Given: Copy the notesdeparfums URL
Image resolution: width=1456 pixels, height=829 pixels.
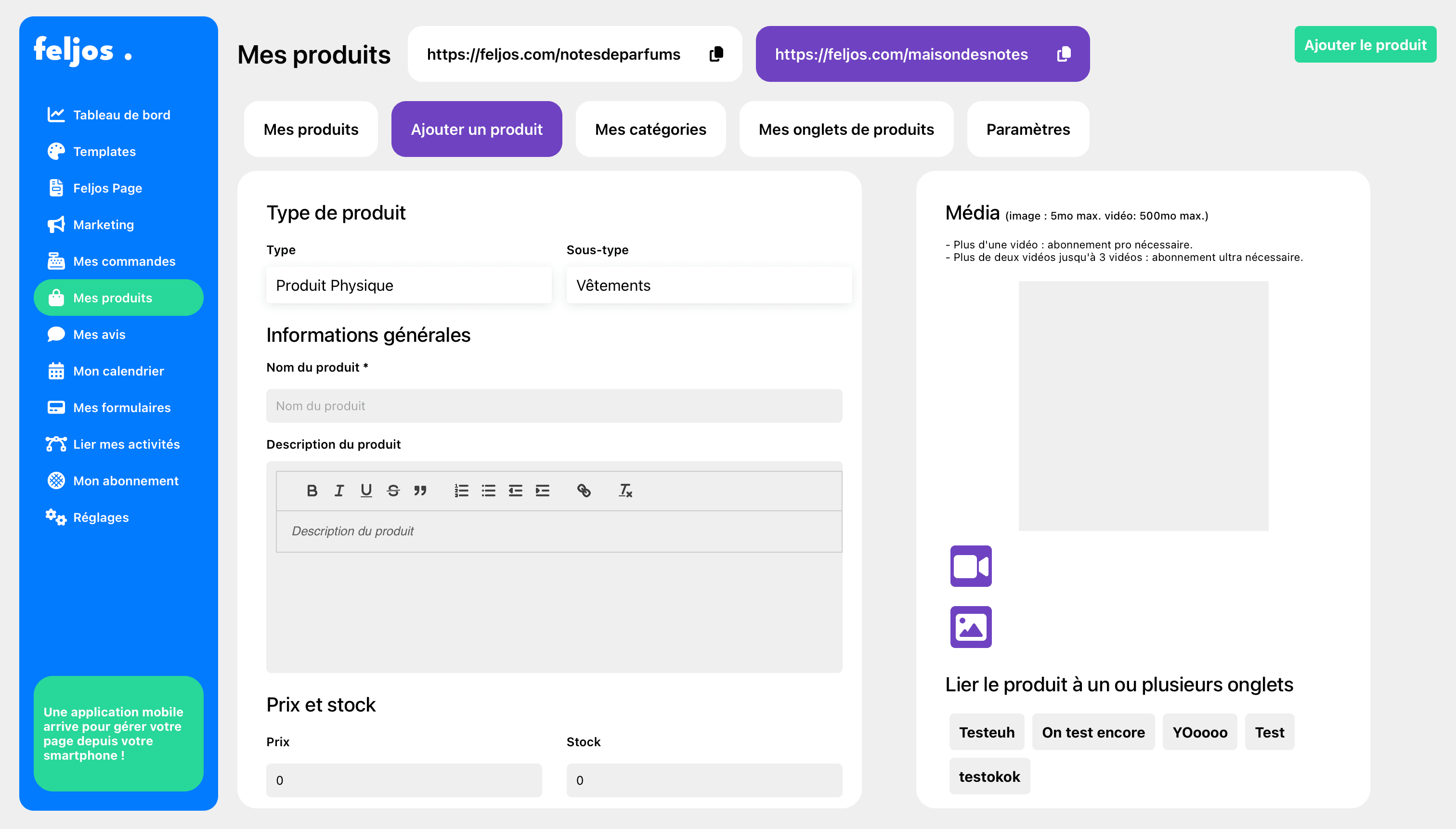Looking at the screenshot, I should tap(716, 54).
